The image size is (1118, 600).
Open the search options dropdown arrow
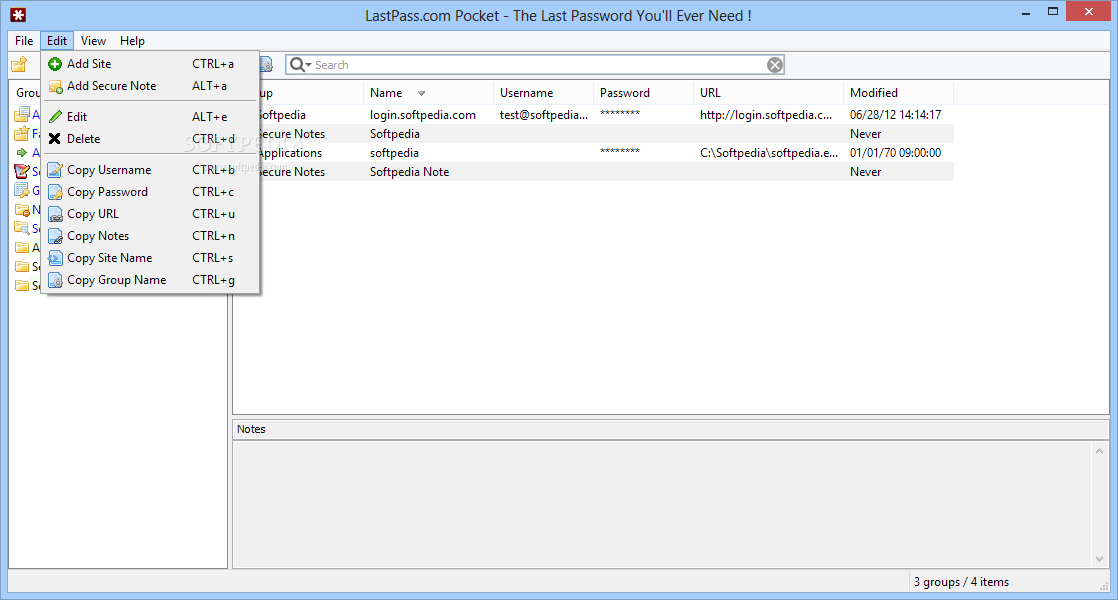coord(309,65)
